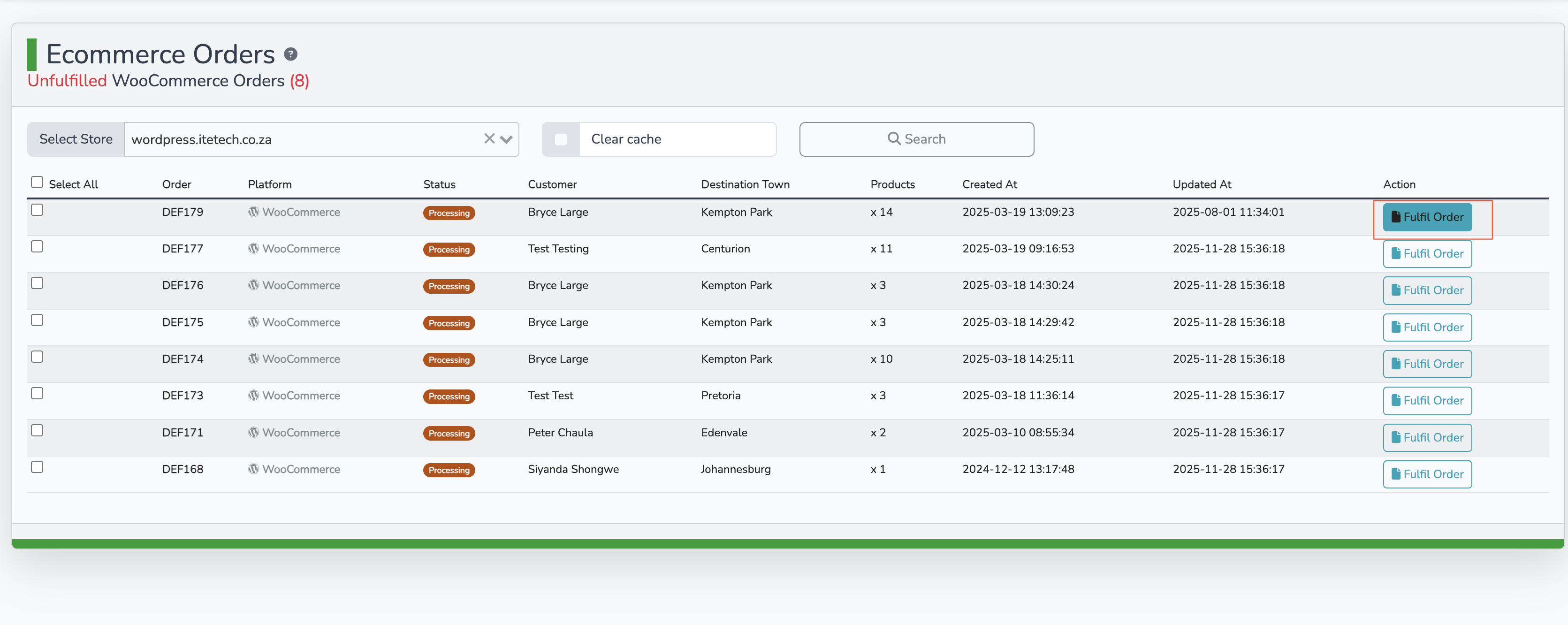Click destination town Pretoria

point(721,395)
